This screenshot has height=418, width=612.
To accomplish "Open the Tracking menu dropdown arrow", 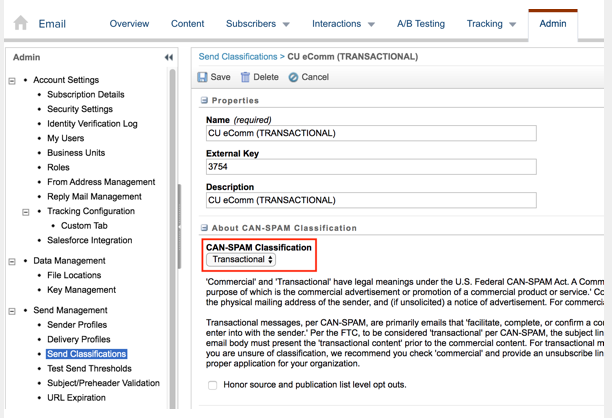I will coord(512,25).
